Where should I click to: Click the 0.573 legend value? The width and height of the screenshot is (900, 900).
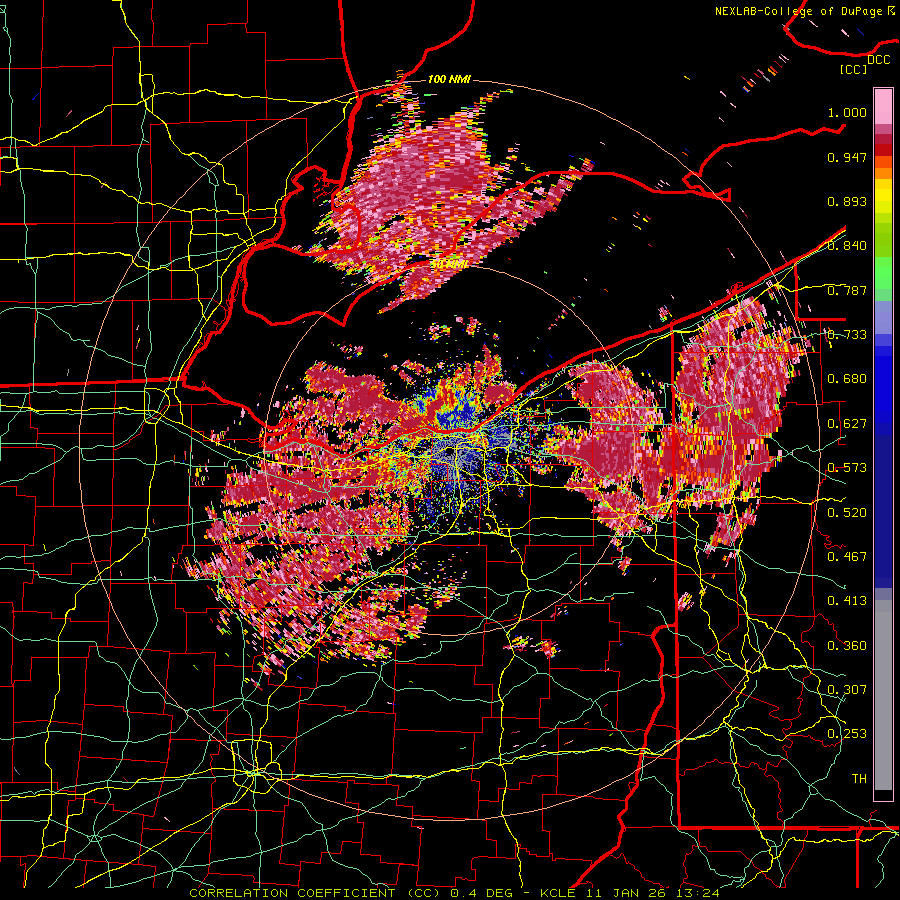coord(847,468)
